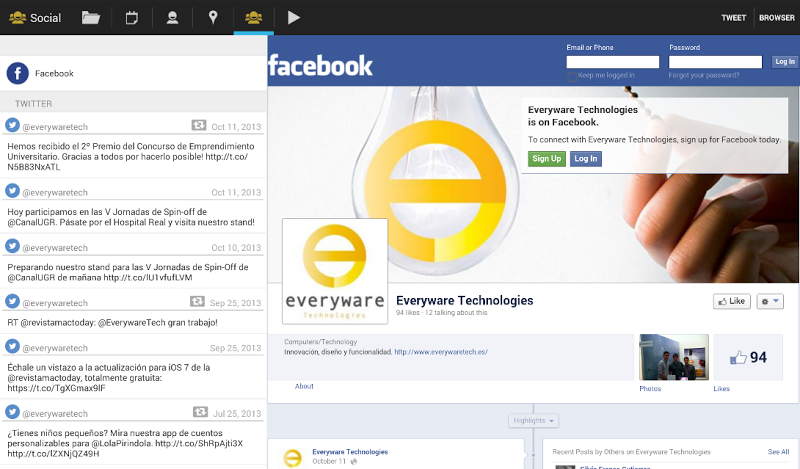Open tweet 'Preparando nuestro stand'

[128, 272]
